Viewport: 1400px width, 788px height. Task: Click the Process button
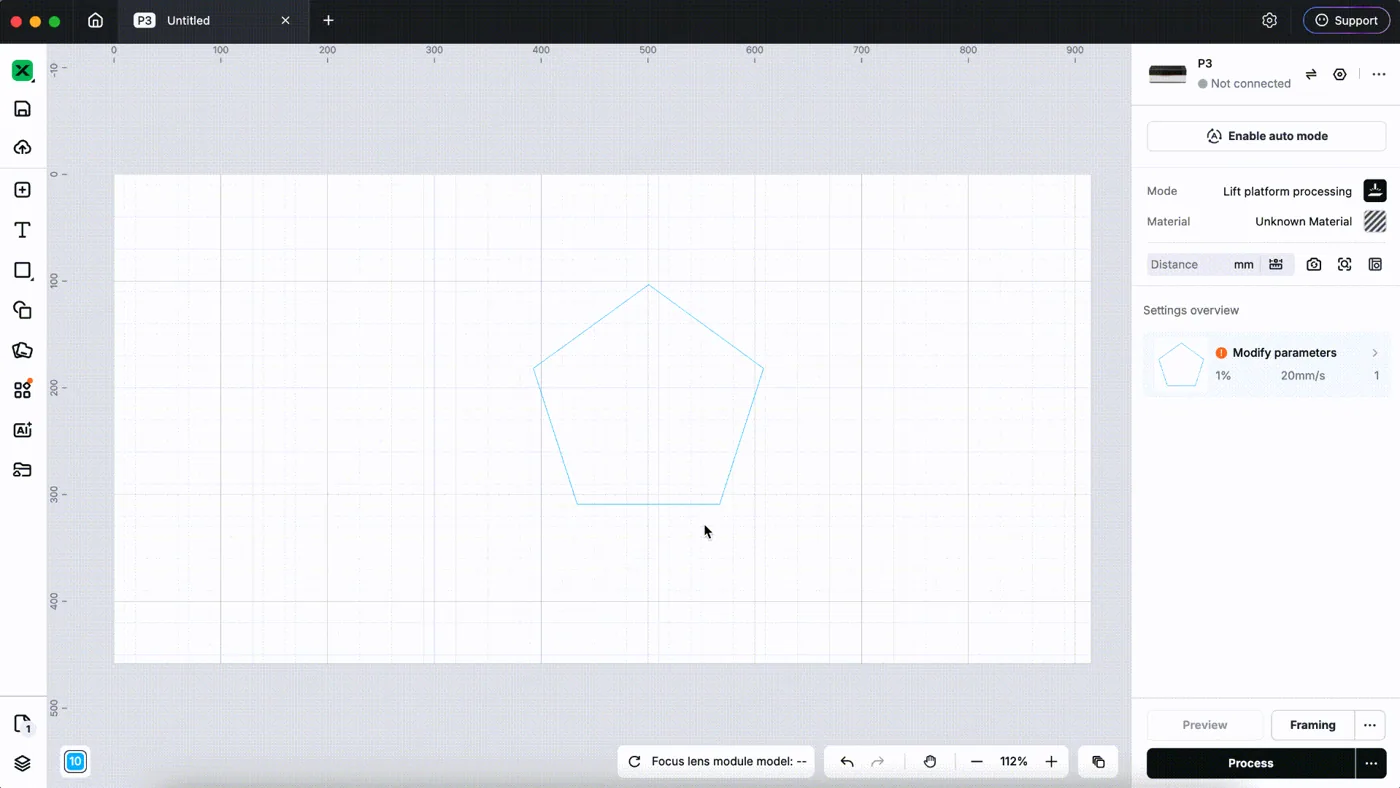tap(1250, 763)
